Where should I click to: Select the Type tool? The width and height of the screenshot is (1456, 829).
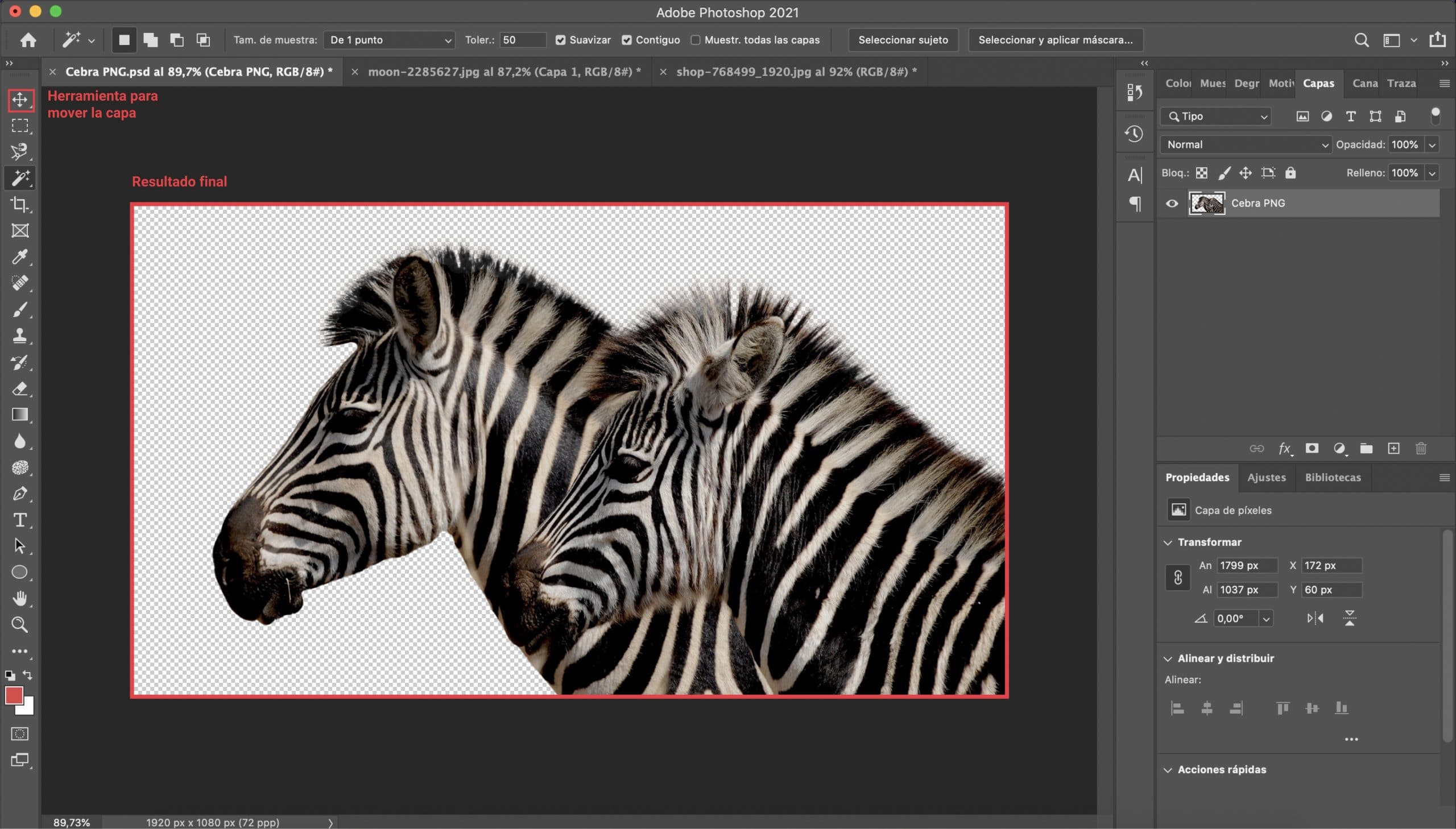tap(20, 520)
